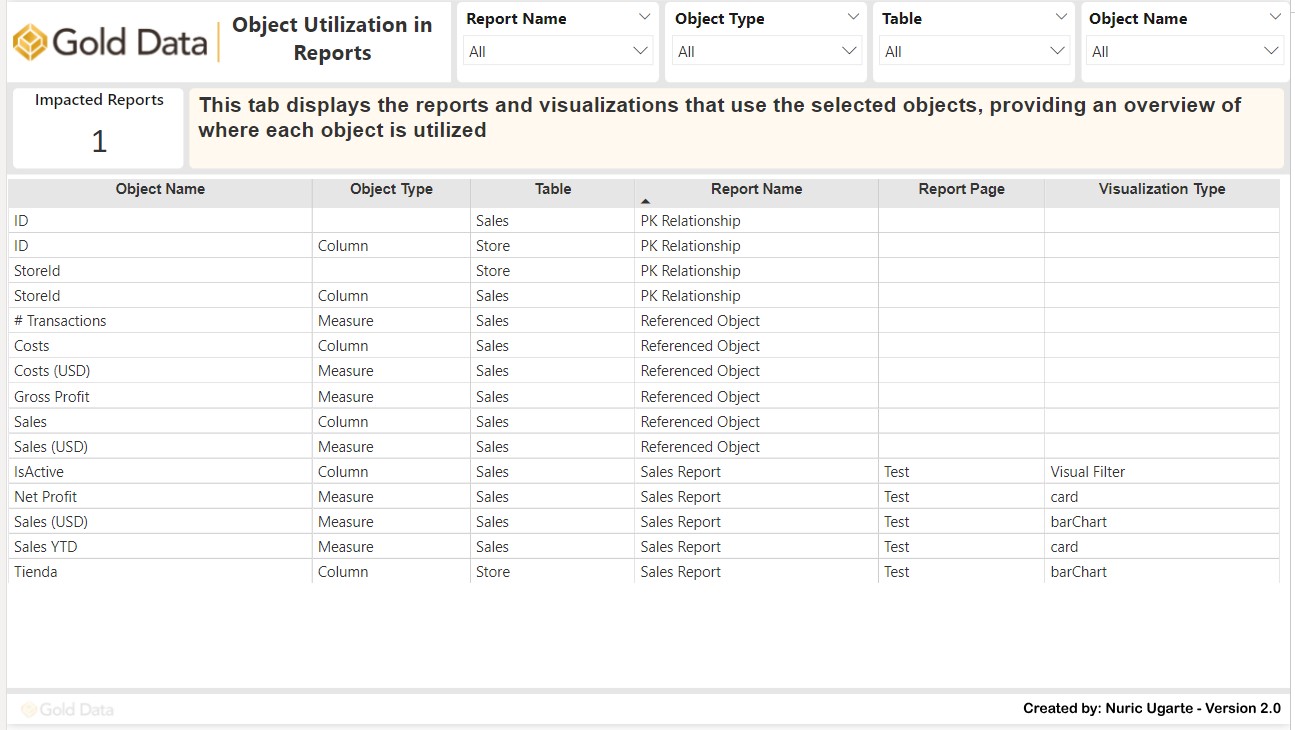Image resolution: width=1295 pixels, height=730 pixels.
Task: Open the Object Name 'All' dropdown
Action: pyautogui.click(x=1184, y=51)
